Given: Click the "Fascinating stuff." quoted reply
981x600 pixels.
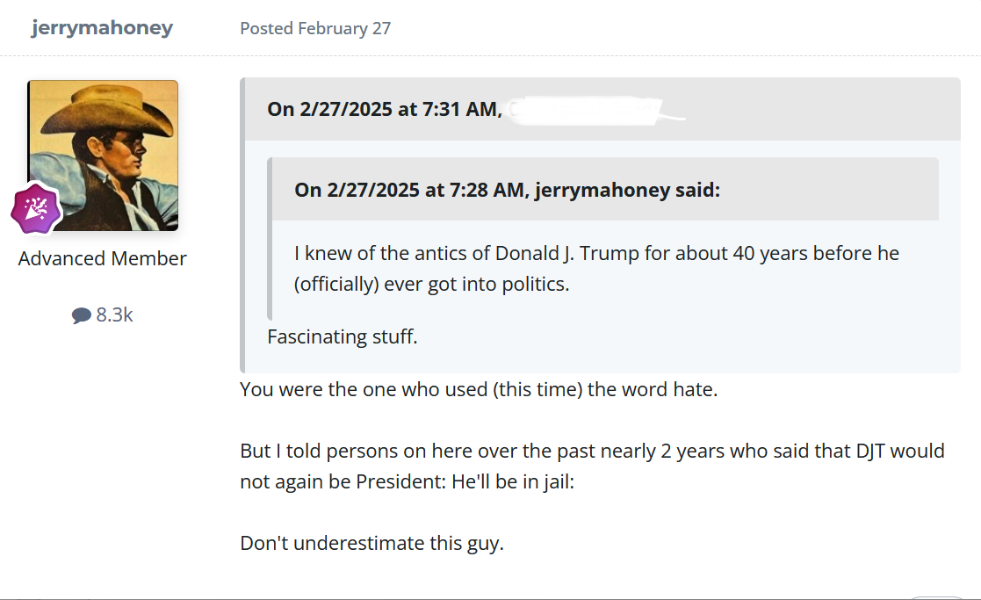Looking at the screenshot, I should pyautogui.click(x=342, y=337).
